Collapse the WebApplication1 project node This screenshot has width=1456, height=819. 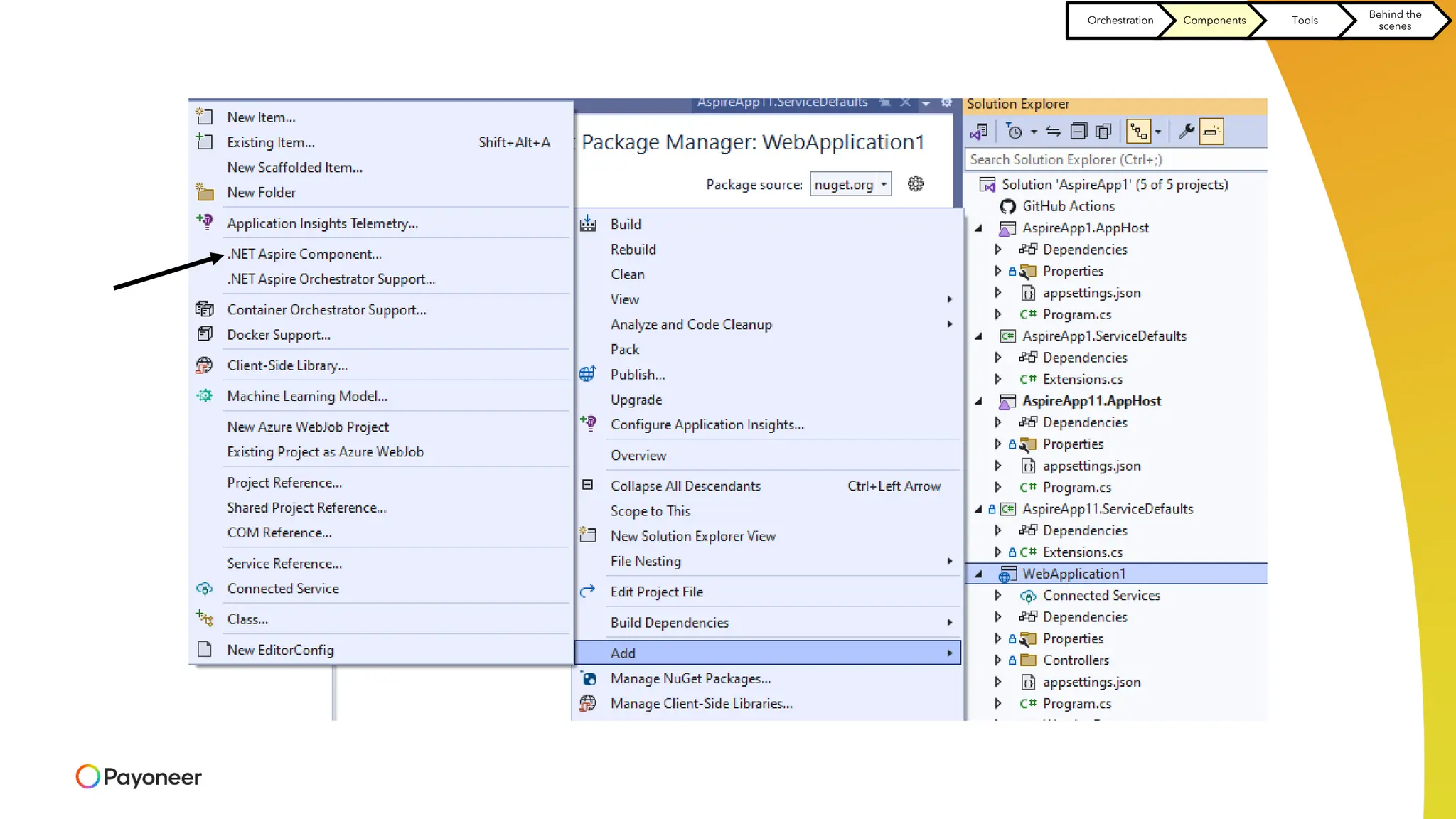click(978, 574)
